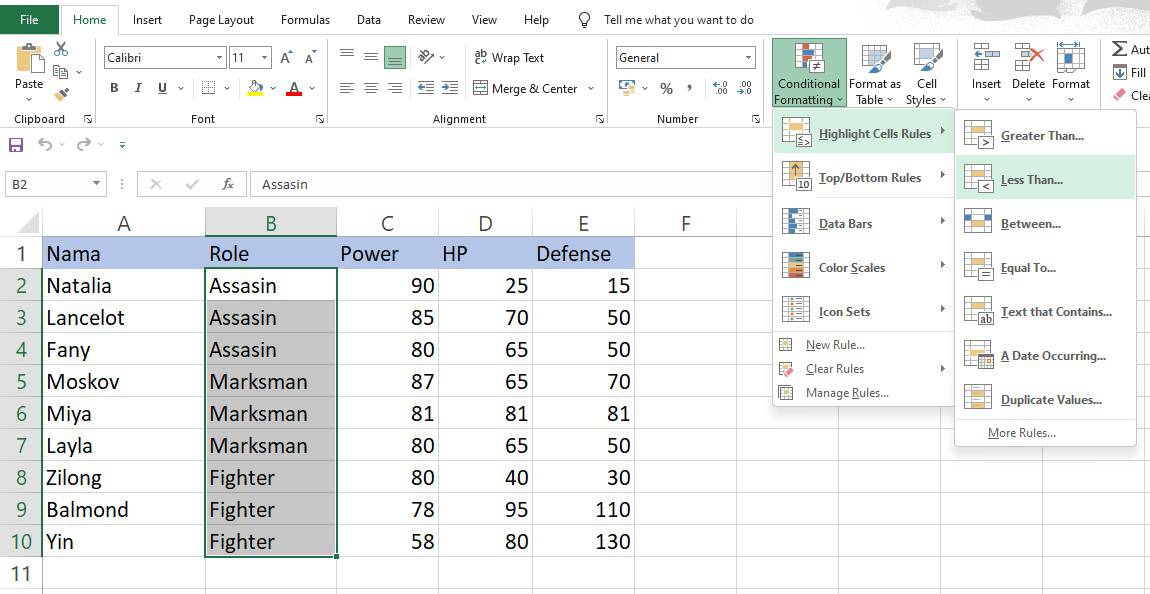The height and width of the screenshot is (594, 1150).
Task: Open Top/Bottom Rules submenu
Action: 864,177
